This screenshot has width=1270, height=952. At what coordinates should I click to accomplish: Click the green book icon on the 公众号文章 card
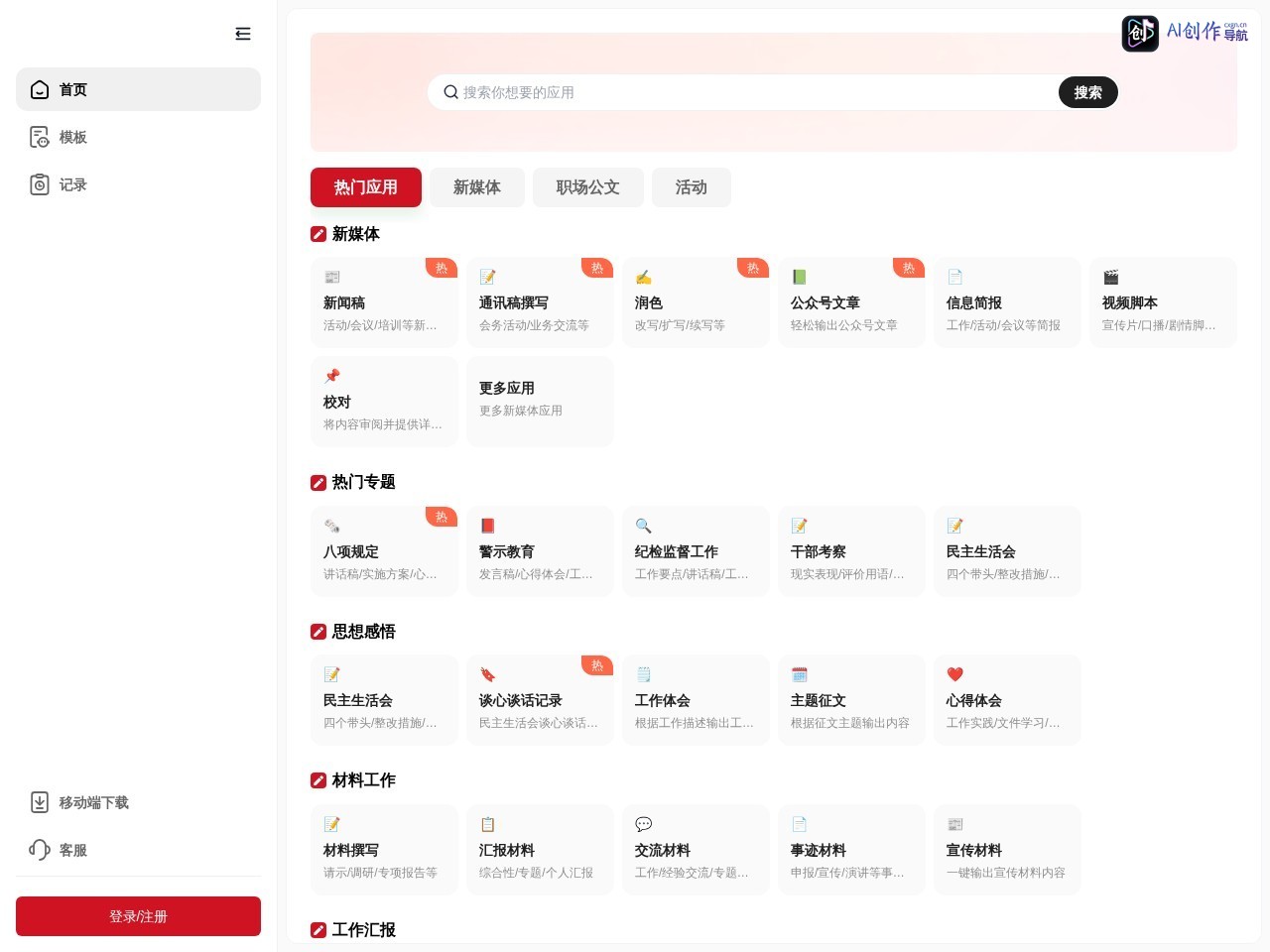click(x=800, y=277)
